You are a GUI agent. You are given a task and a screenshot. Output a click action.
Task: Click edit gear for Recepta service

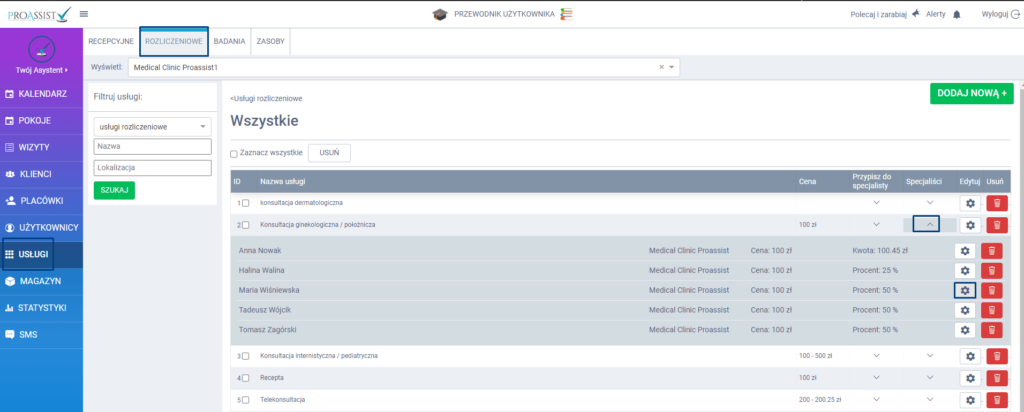click(968, 378)
